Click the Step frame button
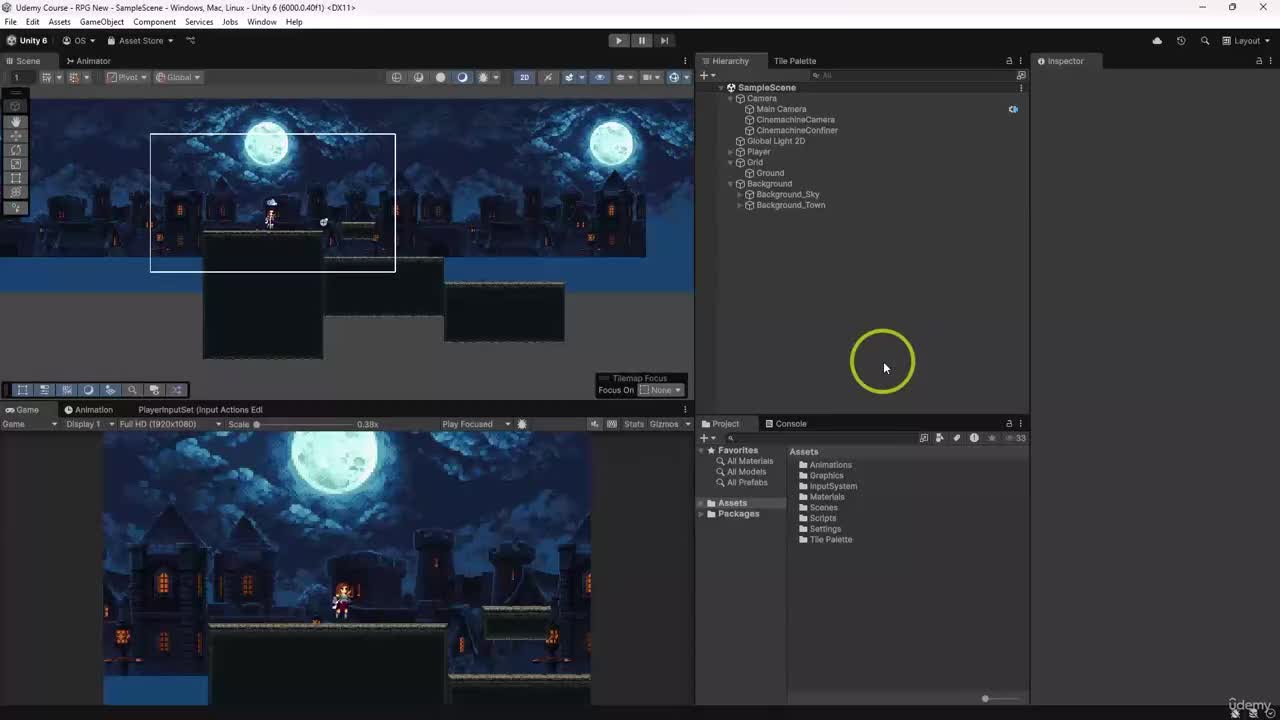This screenshot has width=1280, height=720. click(664, 41)
